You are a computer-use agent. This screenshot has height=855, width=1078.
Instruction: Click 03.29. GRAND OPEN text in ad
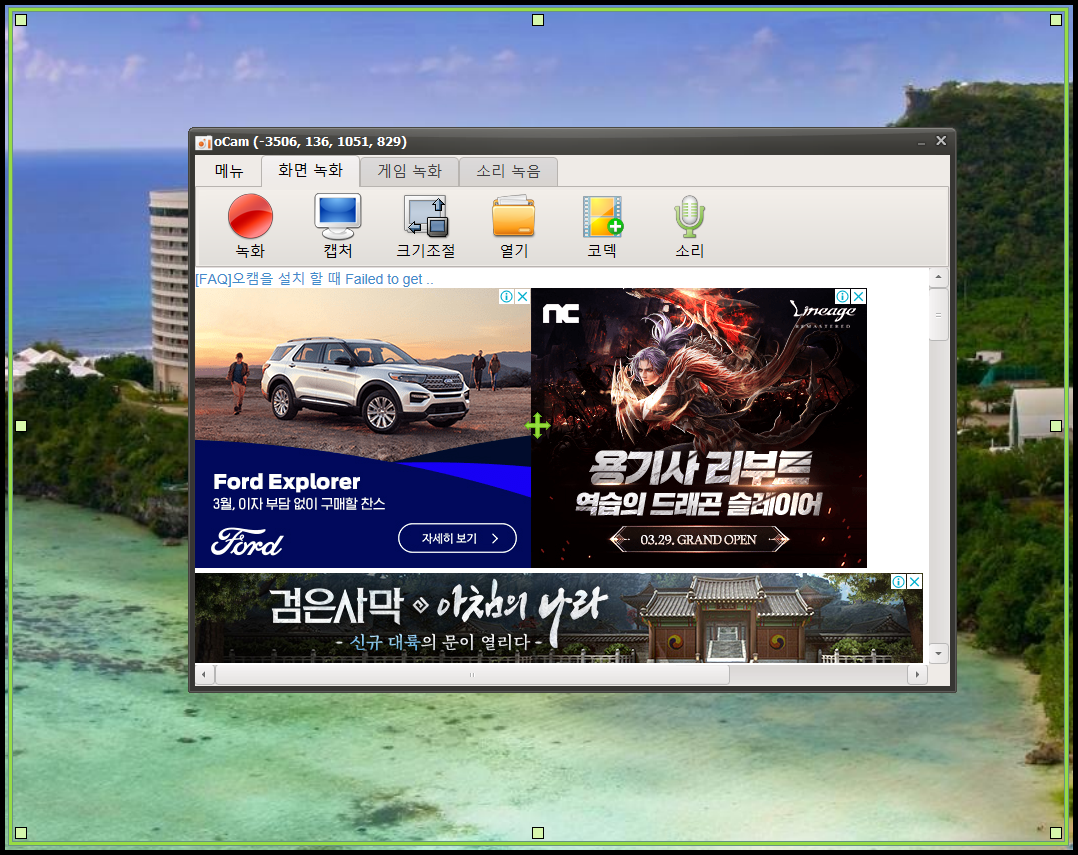[x=698, y=540]
